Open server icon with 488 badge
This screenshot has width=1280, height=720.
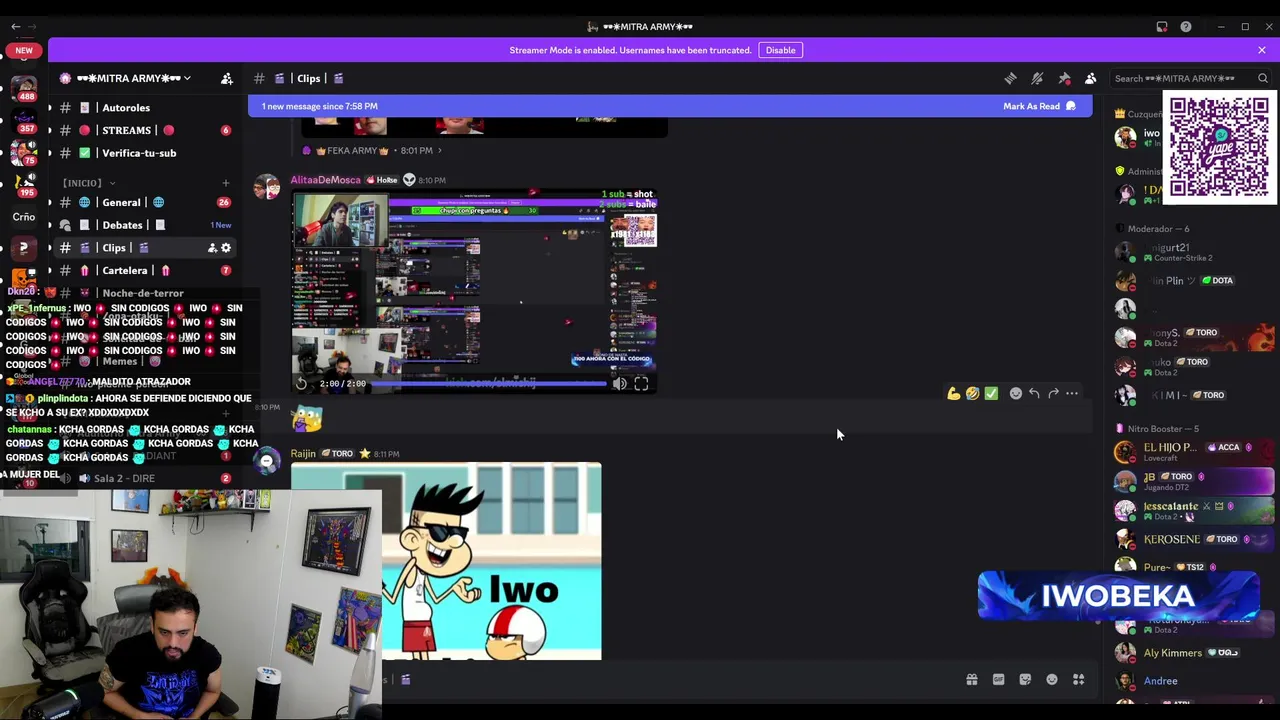[24, 87]
